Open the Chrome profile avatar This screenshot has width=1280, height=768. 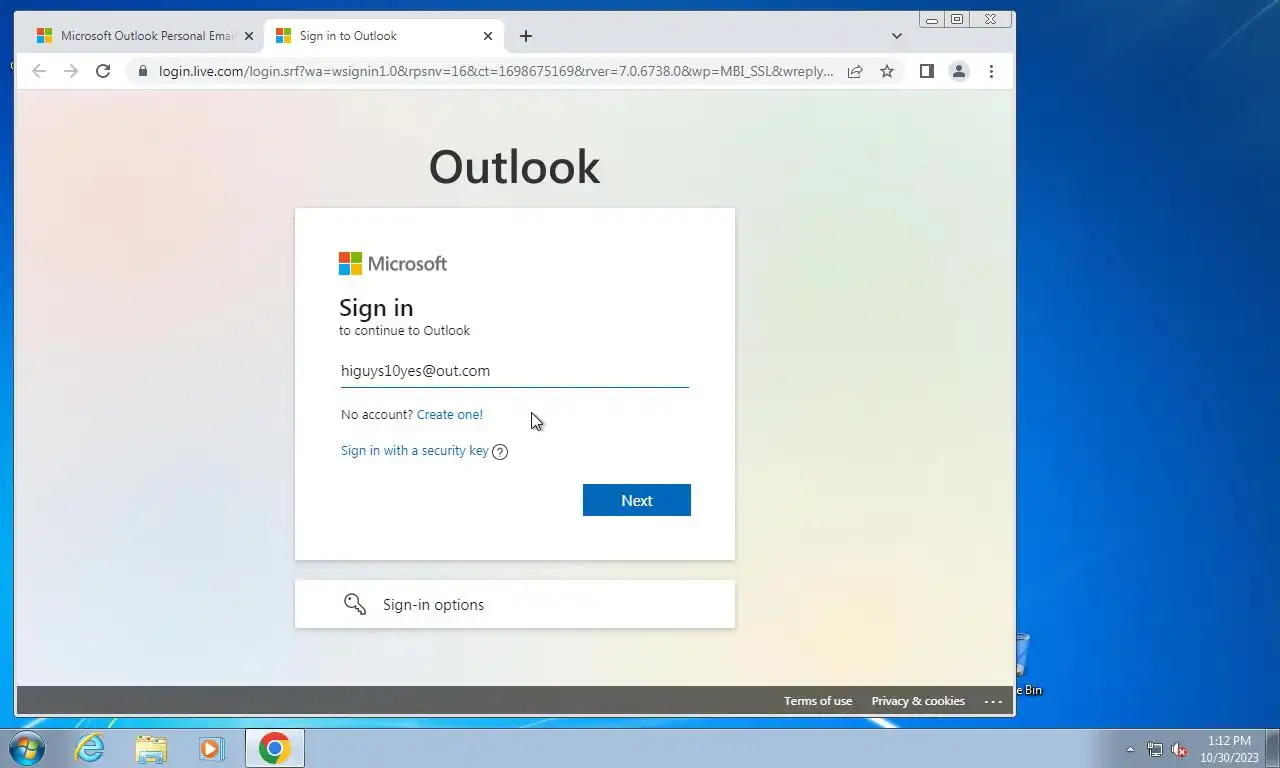[959, 71]
